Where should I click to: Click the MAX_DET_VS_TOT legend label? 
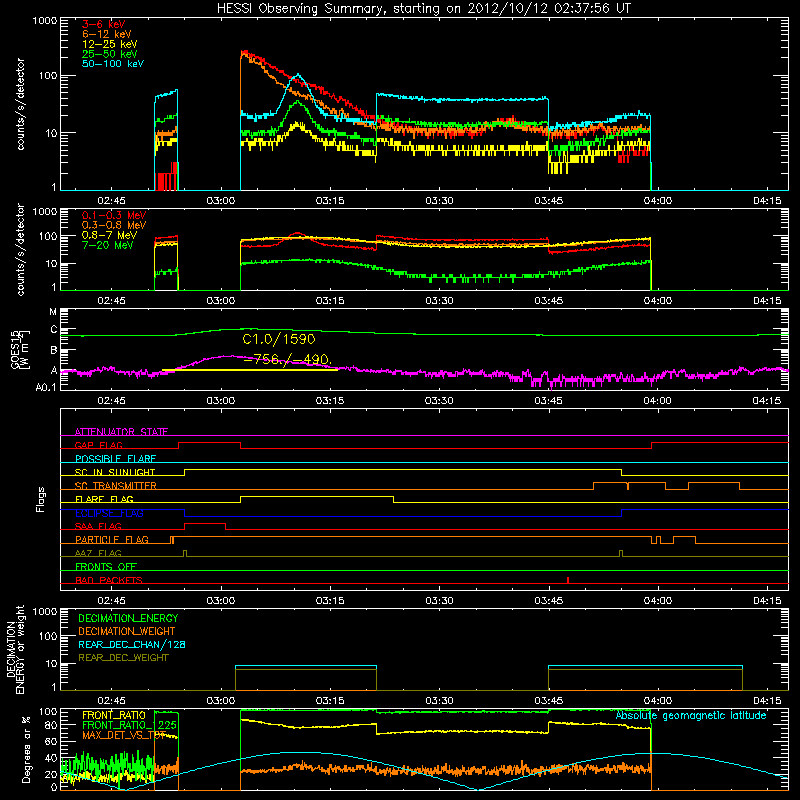(124, 735)
